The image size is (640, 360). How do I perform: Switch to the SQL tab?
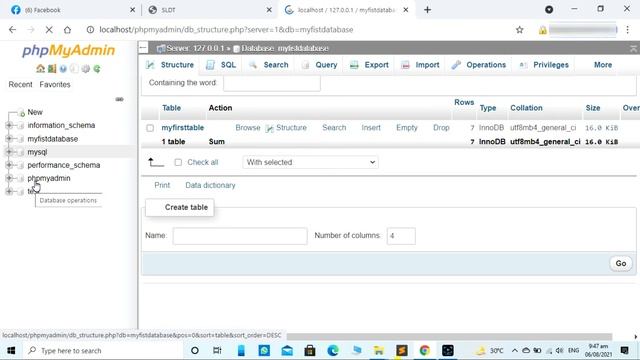click(221, 65)
